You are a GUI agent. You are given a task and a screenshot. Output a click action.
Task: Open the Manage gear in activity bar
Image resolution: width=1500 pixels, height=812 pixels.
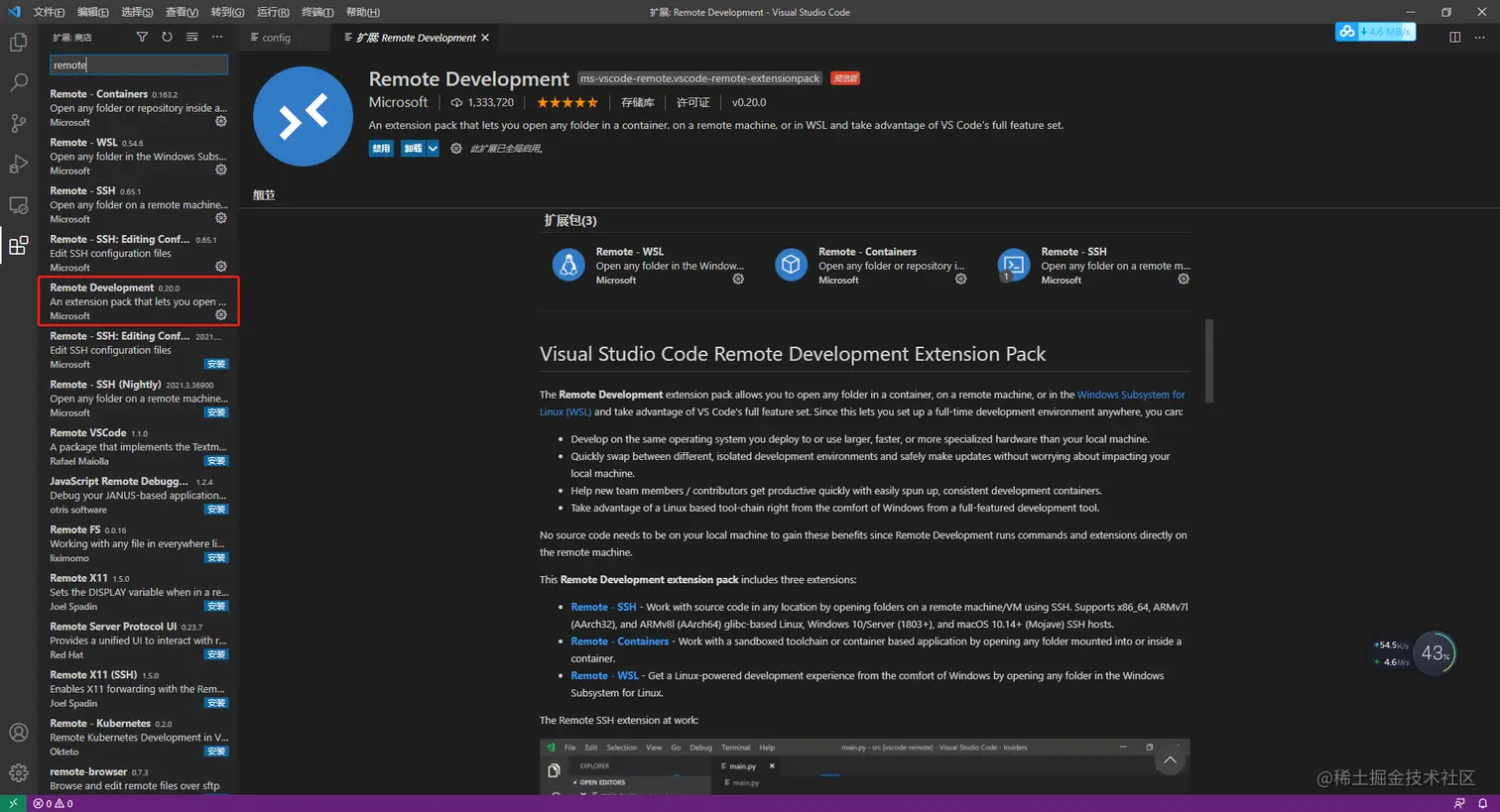18,773
